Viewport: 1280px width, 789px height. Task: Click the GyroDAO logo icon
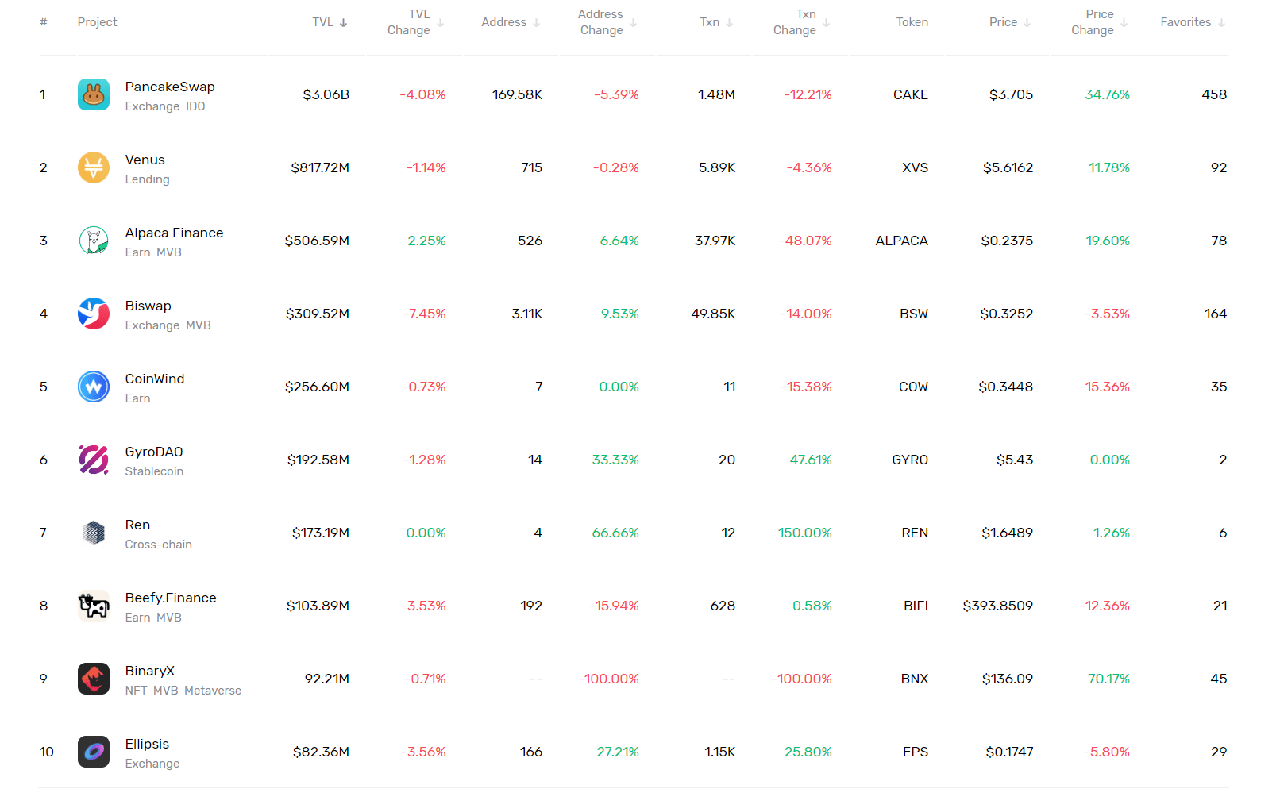[x=94, y=460]
